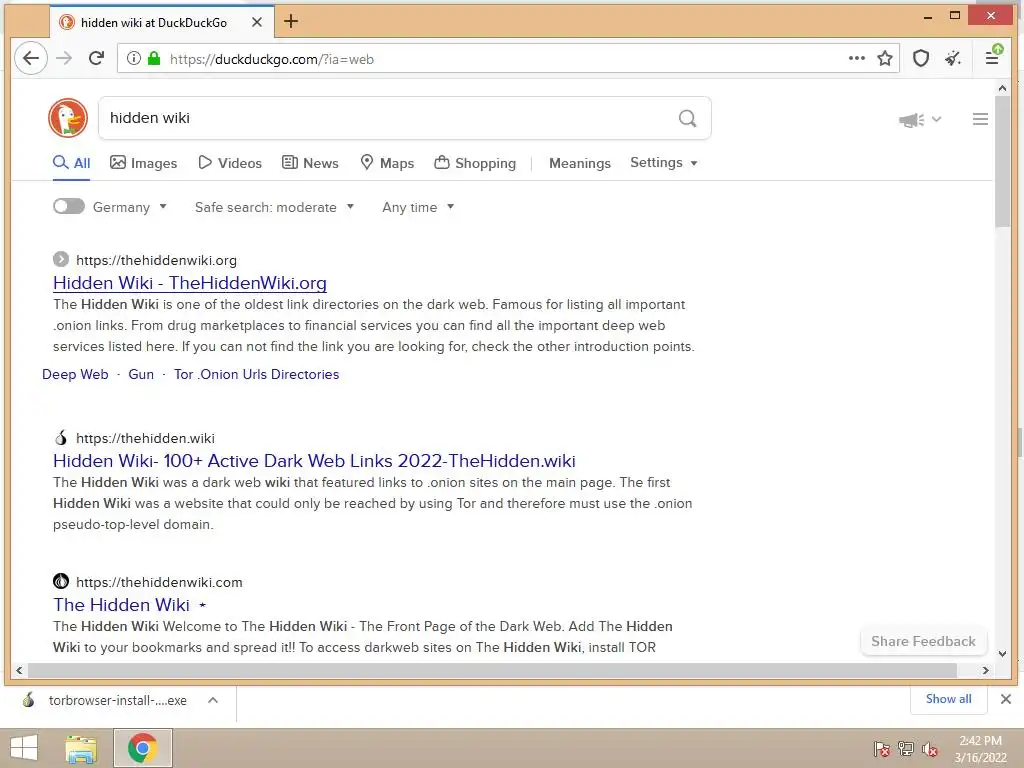The image size is (1024, 768).
Task: Click the muted volume tray icon
Action: pos(930,749)
